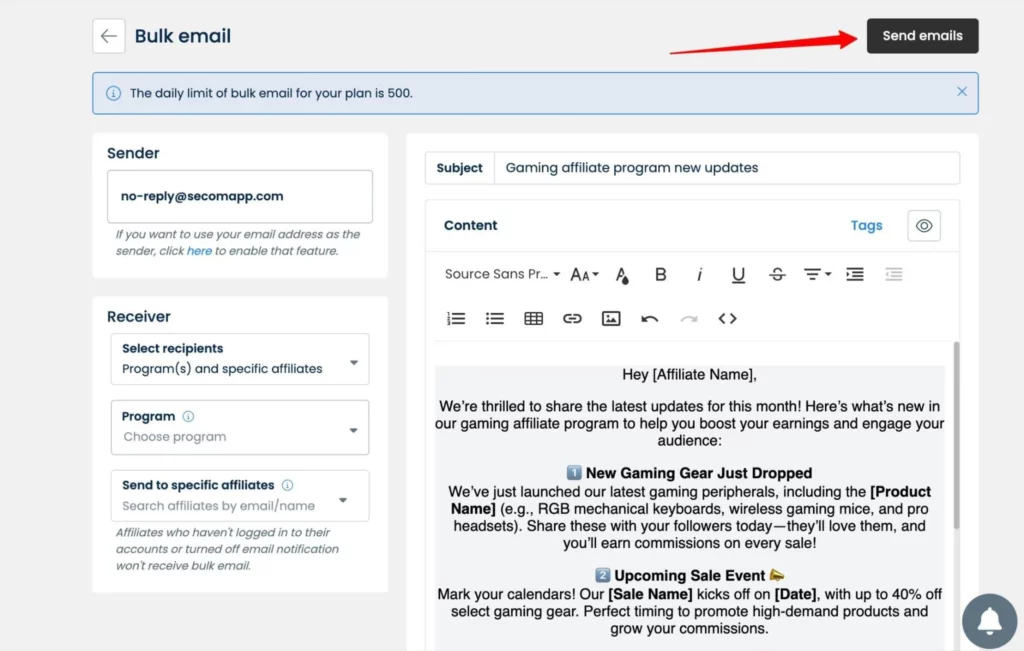The image size is (1024, 651).
Task: Toggle email preview with eye icon
Action: click(924, 226)
